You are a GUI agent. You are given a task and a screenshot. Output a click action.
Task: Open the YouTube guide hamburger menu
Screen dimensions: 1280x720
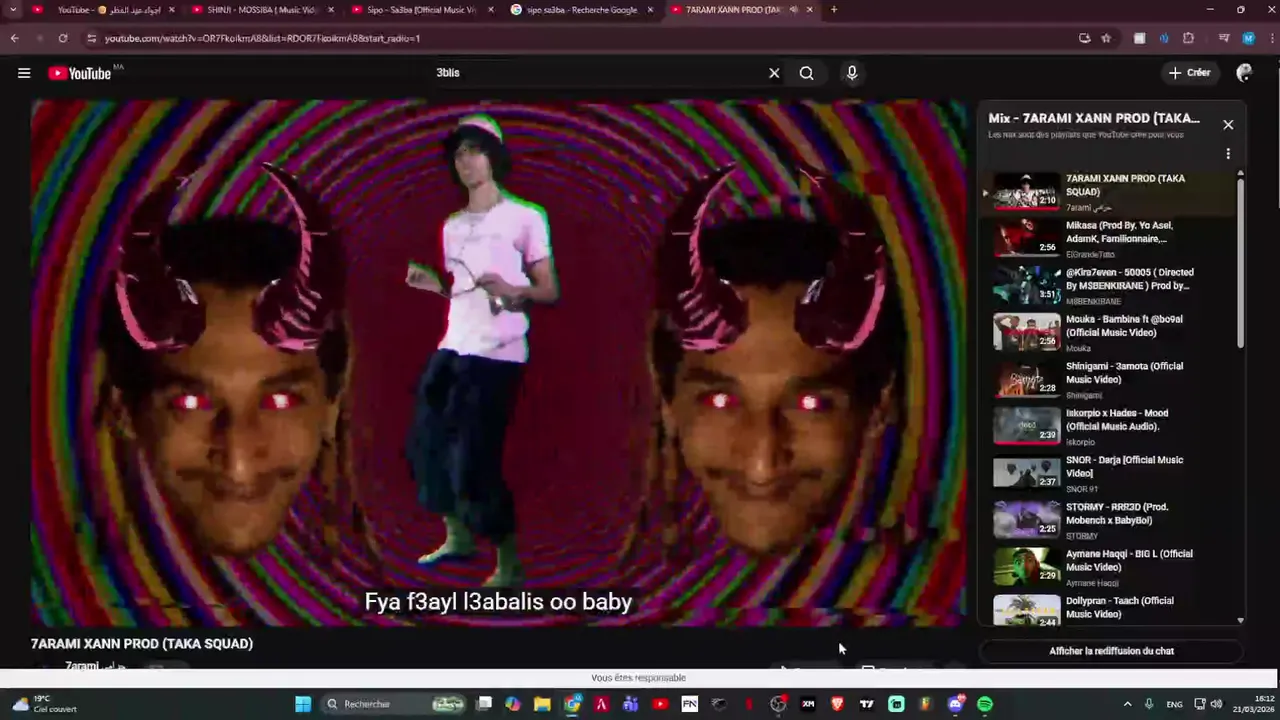24,73
